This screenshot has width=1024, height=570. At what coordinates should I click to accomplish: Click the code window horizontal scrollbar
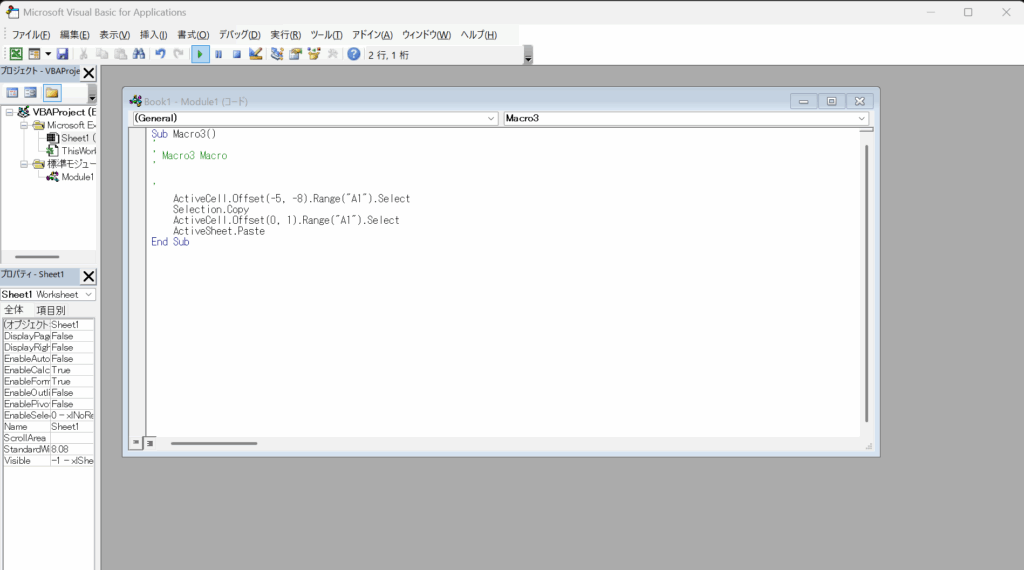(213, 443)
